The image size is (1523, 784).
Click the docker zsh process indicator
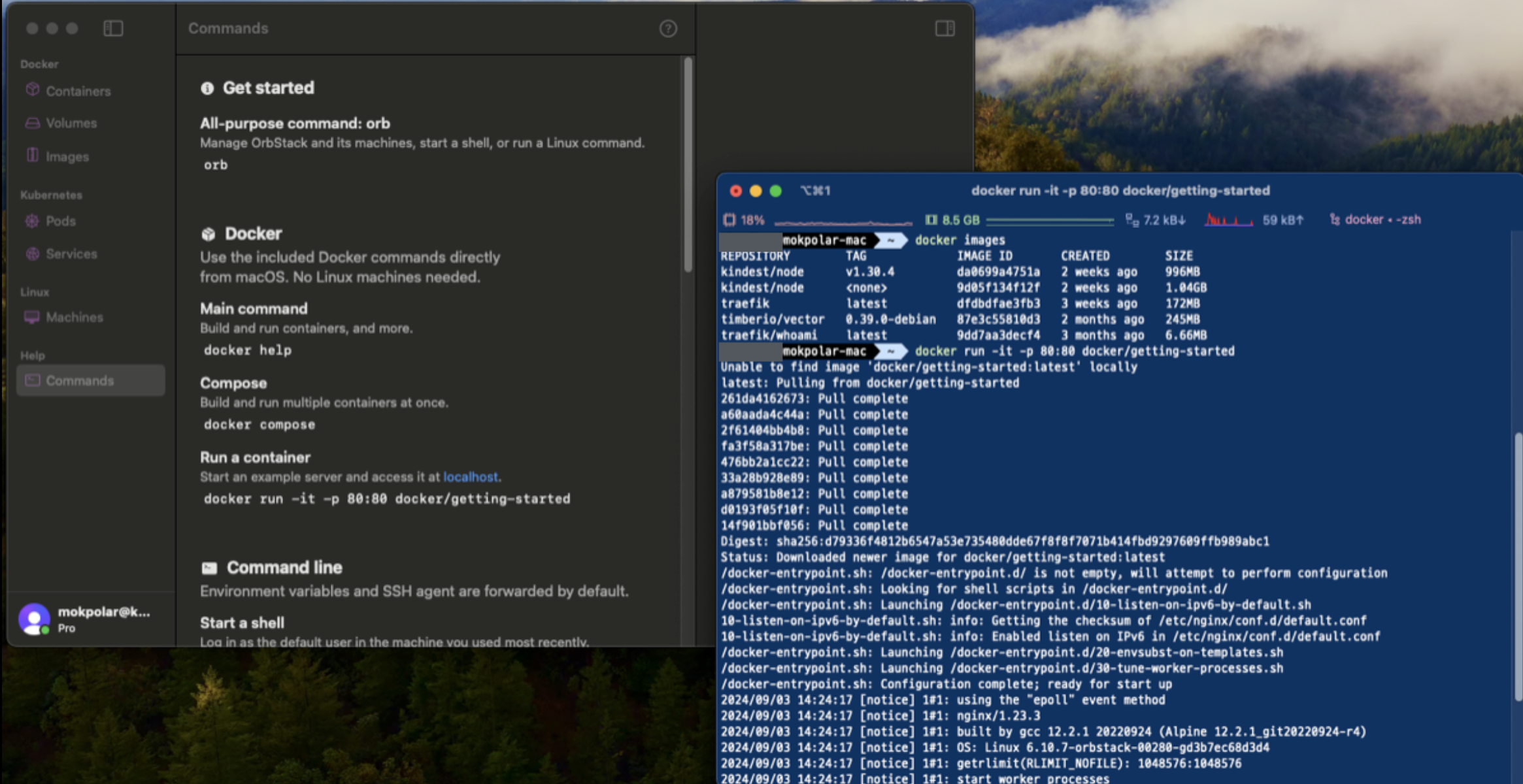1375,220
